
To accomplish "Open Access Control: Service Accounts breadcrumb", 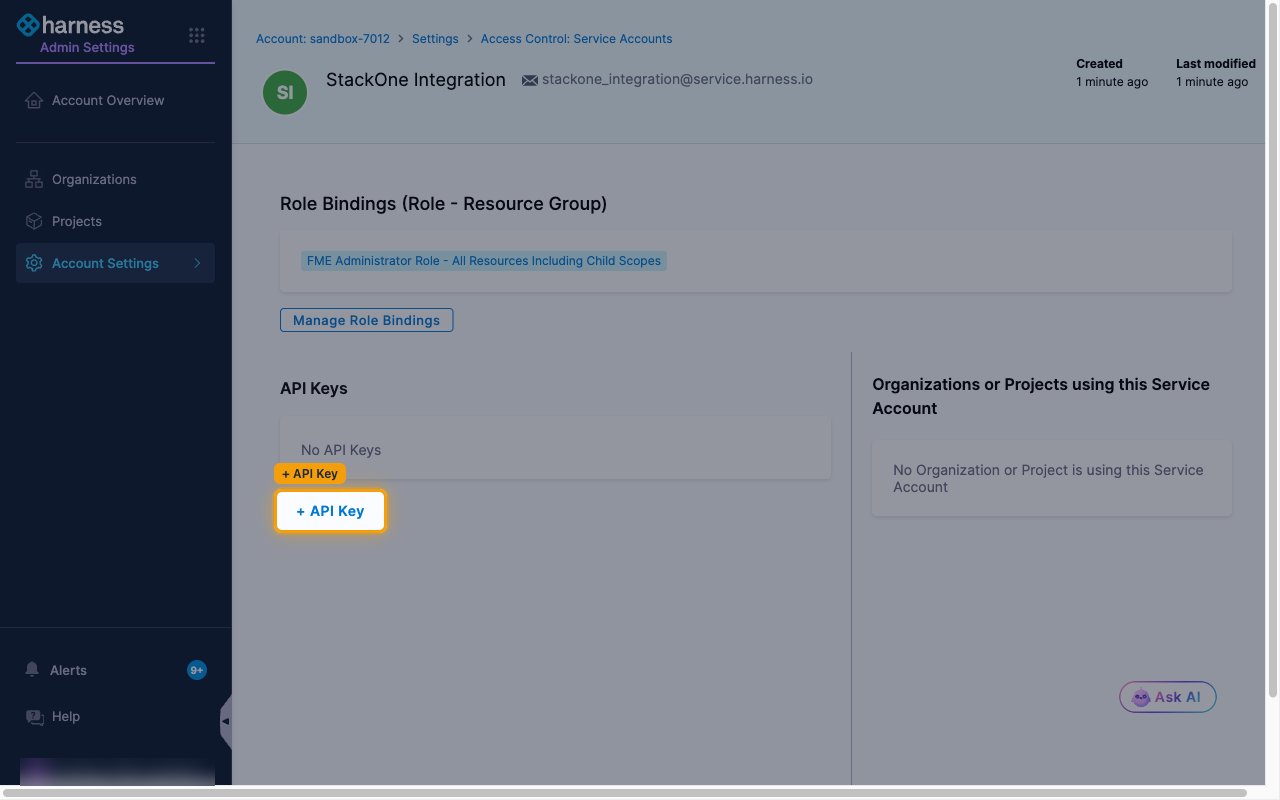I will 576,39.
